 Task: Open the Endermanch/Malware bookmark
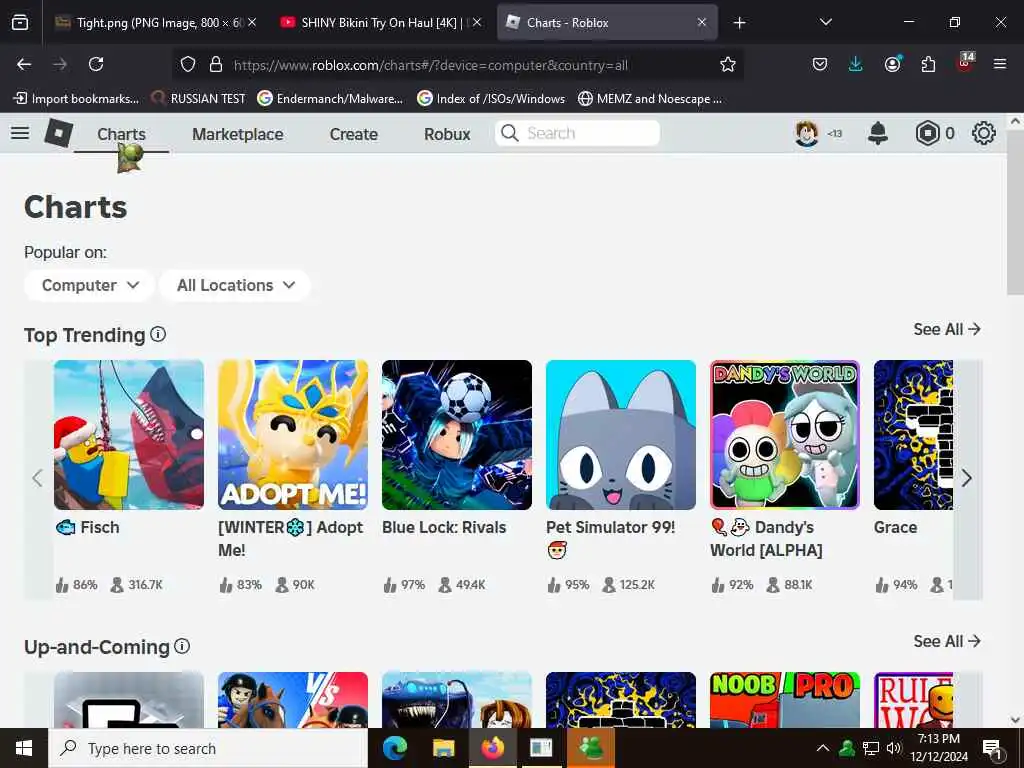coord(330,99)
